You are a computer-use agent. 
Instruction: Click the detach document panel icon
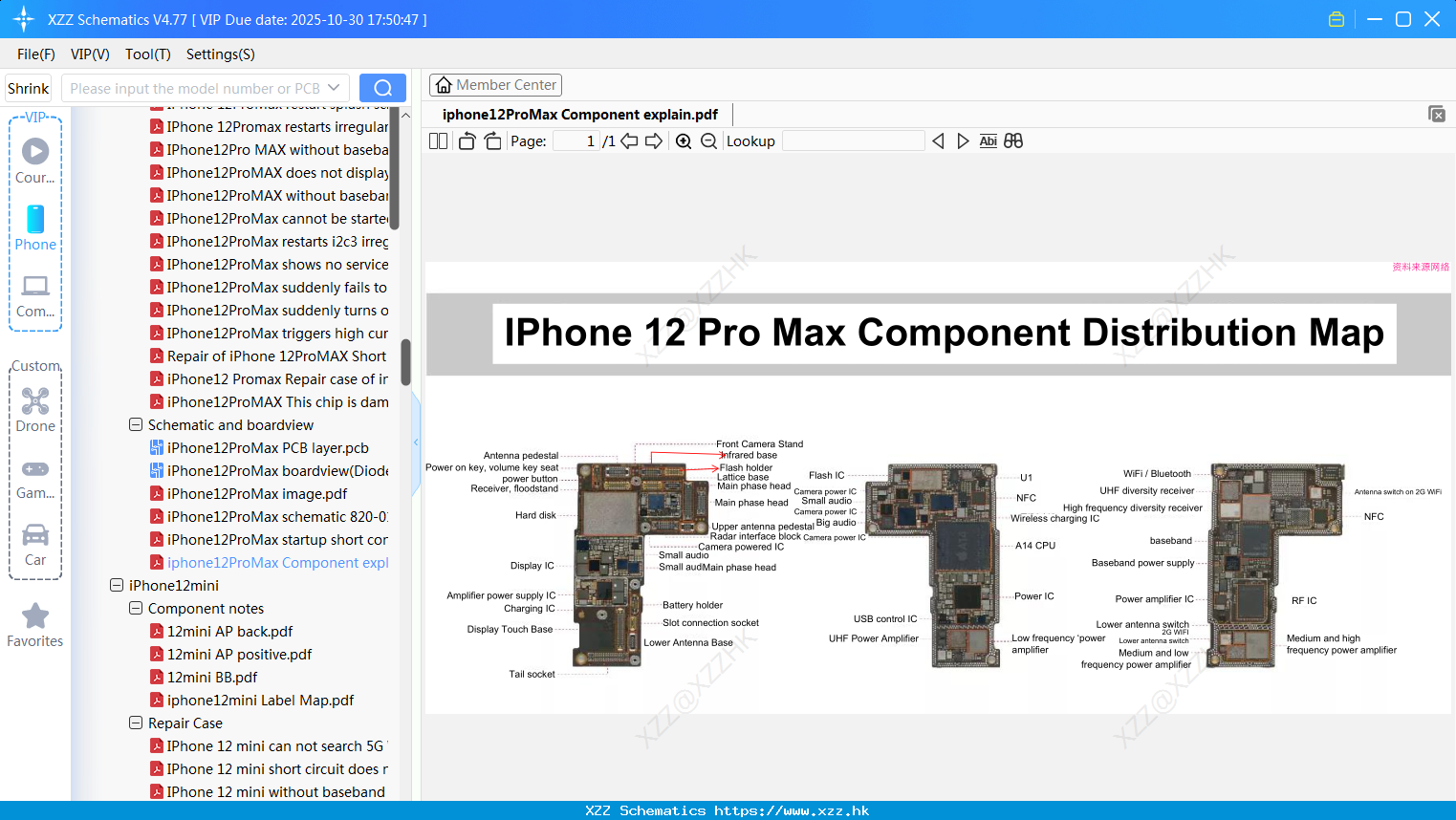tap(1437, 114)
